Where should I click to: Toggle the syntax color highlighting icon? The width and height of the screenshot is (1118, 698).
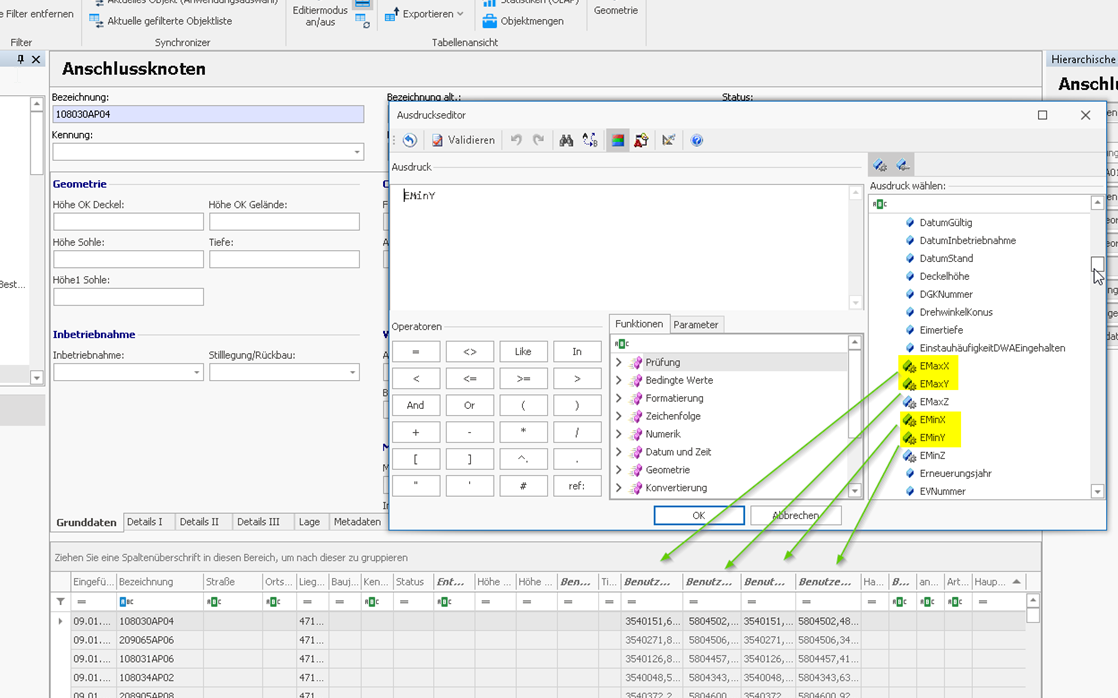(618, 141)
